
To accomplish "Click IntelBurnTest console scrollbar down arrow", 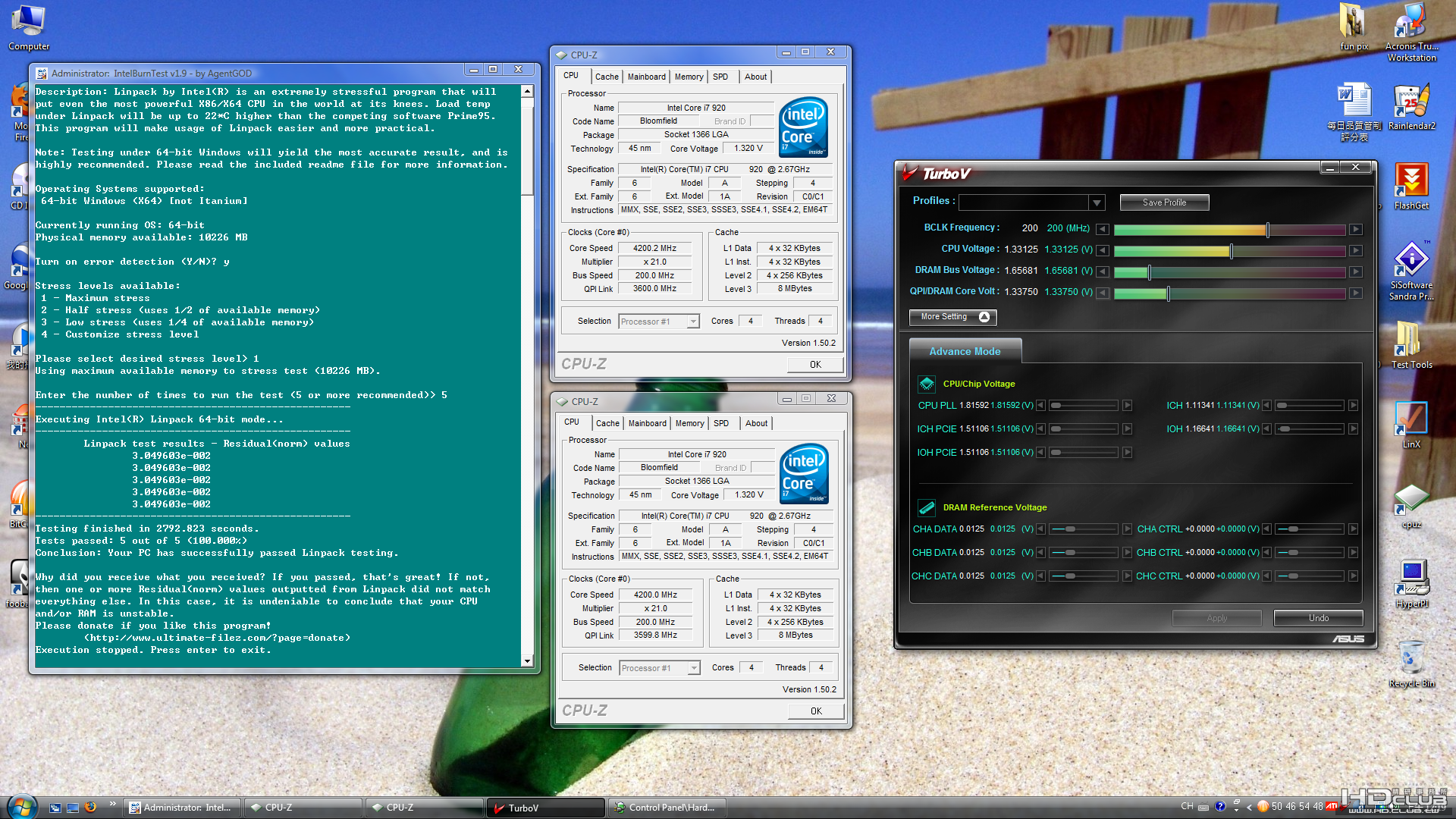I will 527,661.
